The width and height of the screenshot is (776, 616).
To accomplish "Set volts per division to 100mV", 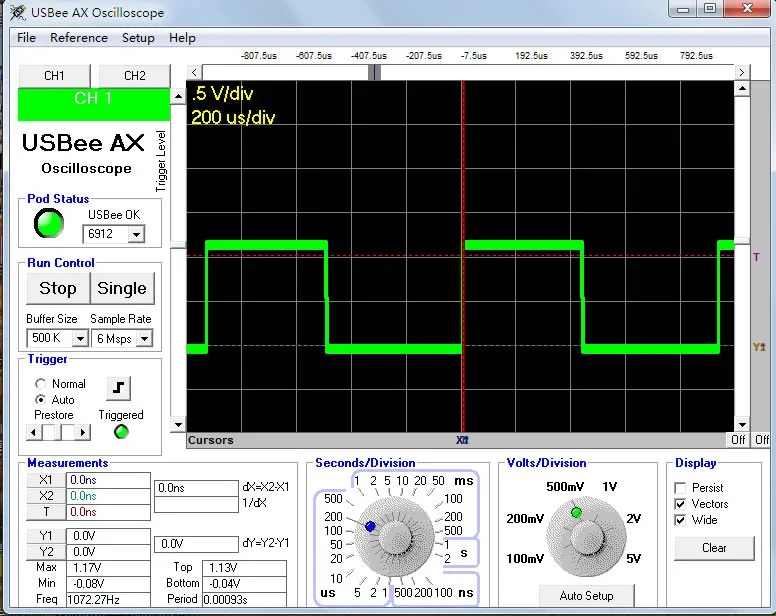I will (525, 559).
